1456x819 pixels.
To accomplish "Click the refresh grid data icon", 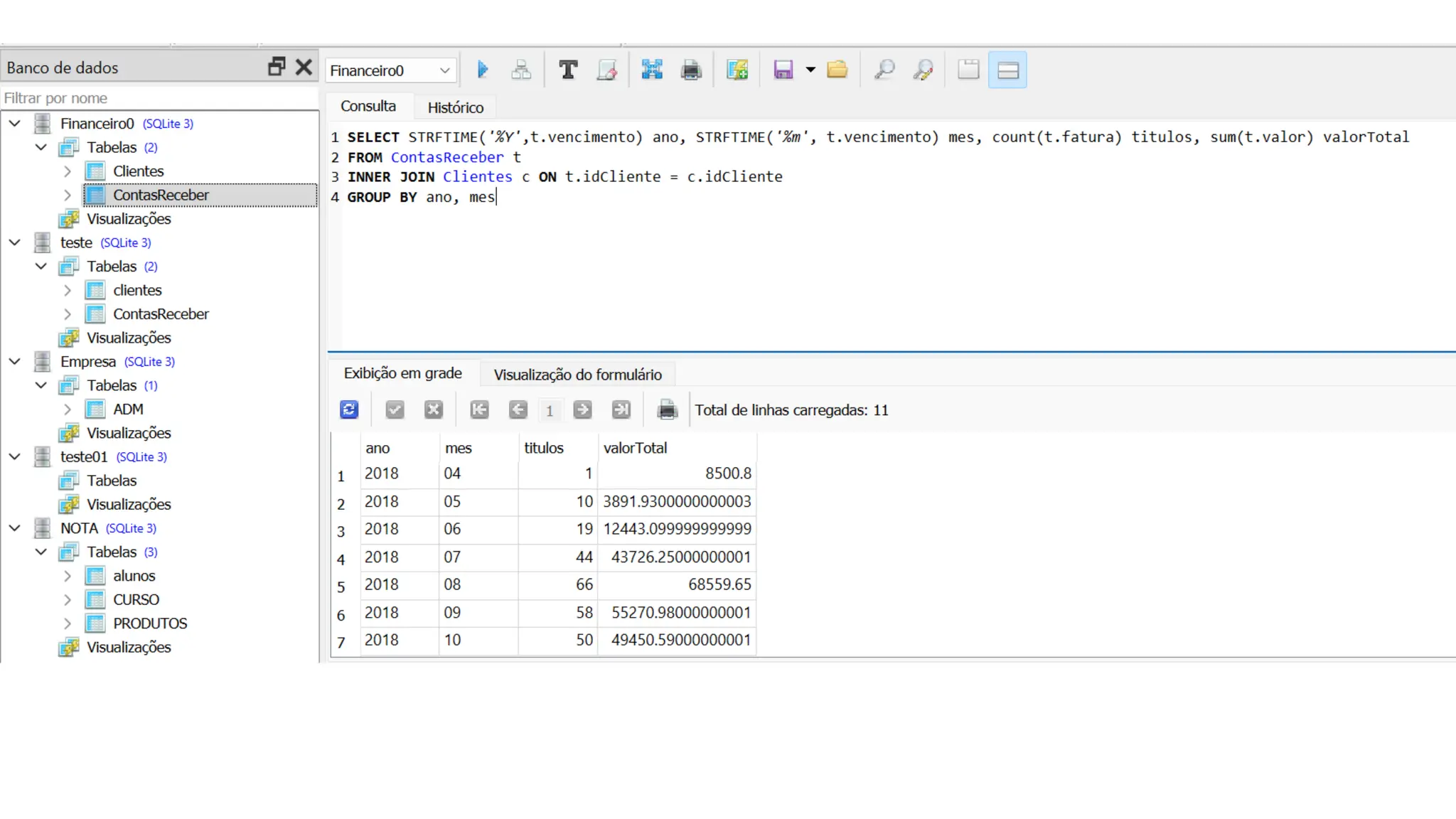I will 349,409.
